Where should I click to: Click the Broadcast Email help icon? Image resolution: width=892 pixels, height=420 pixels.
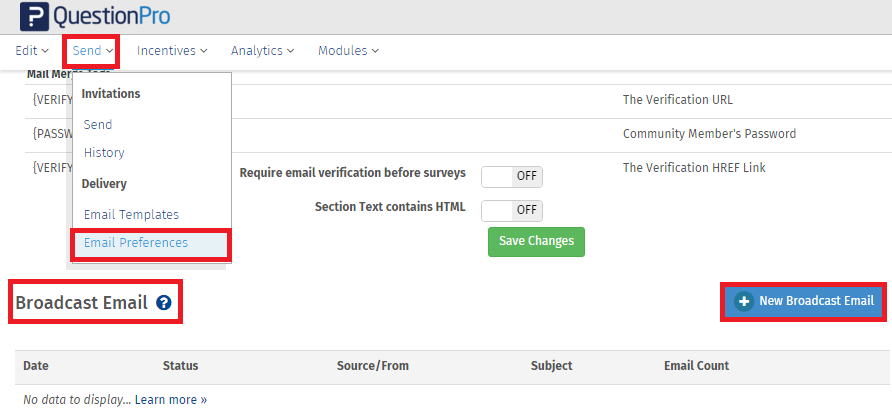(x=164, y=303)
